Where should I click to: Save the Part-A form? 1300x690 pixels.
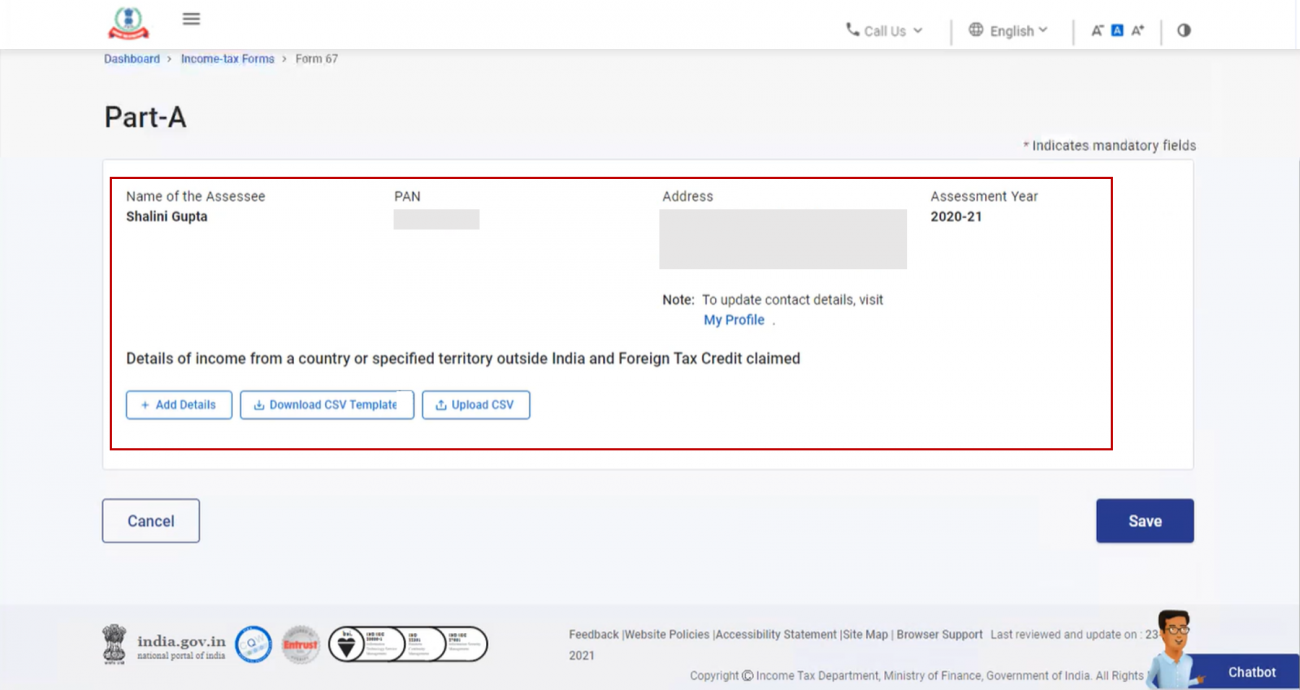click(1144, 520)
